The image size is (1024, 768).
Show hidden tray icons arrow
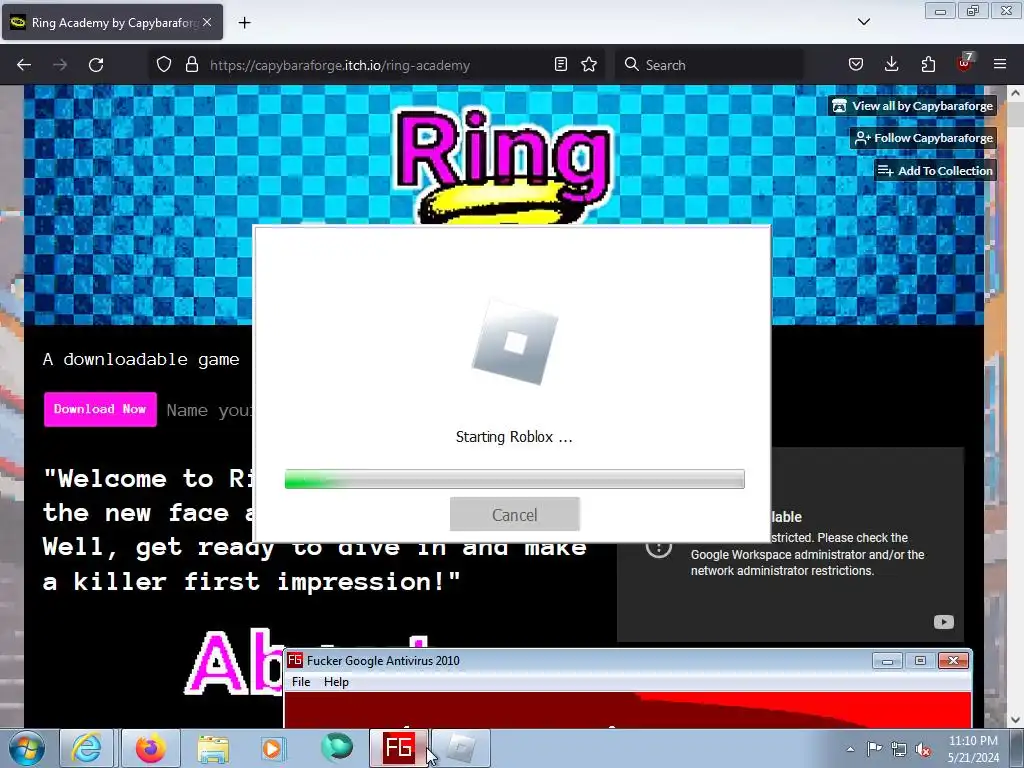click(x=850, y=749)
